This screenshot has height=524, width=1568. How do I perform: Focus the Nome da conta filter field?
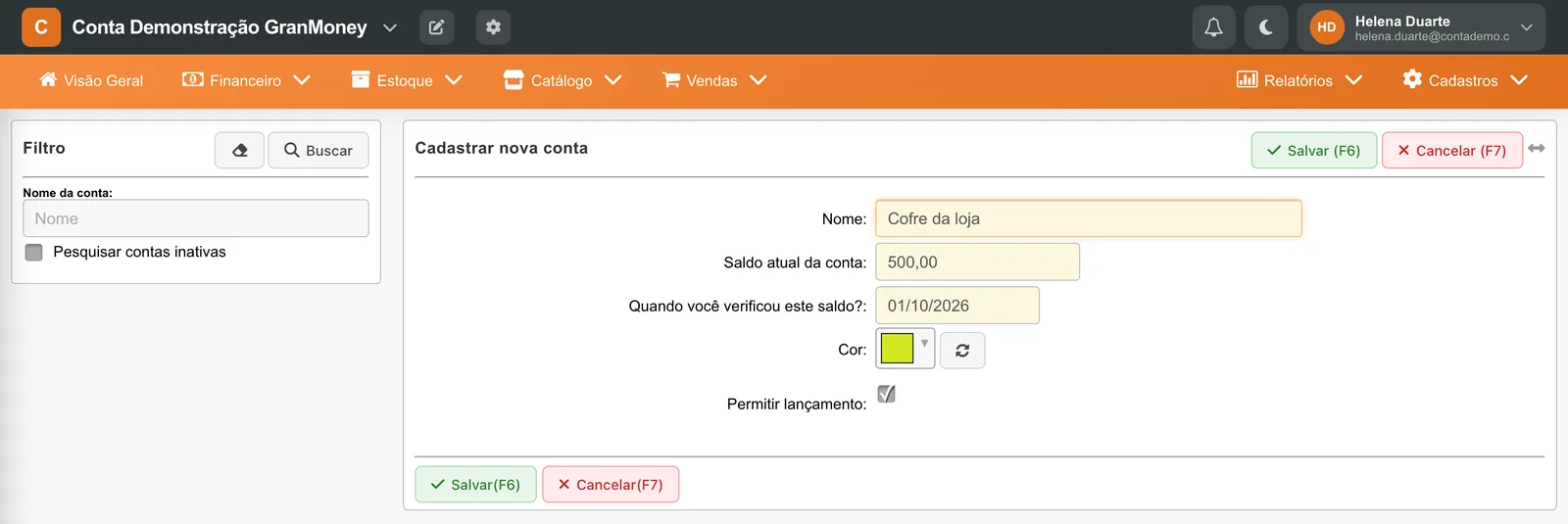point(196,218)
